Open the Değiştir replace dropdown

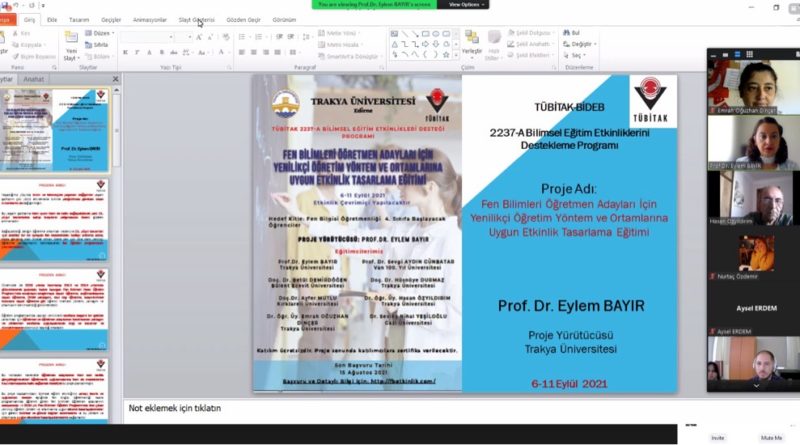point(580,44)
